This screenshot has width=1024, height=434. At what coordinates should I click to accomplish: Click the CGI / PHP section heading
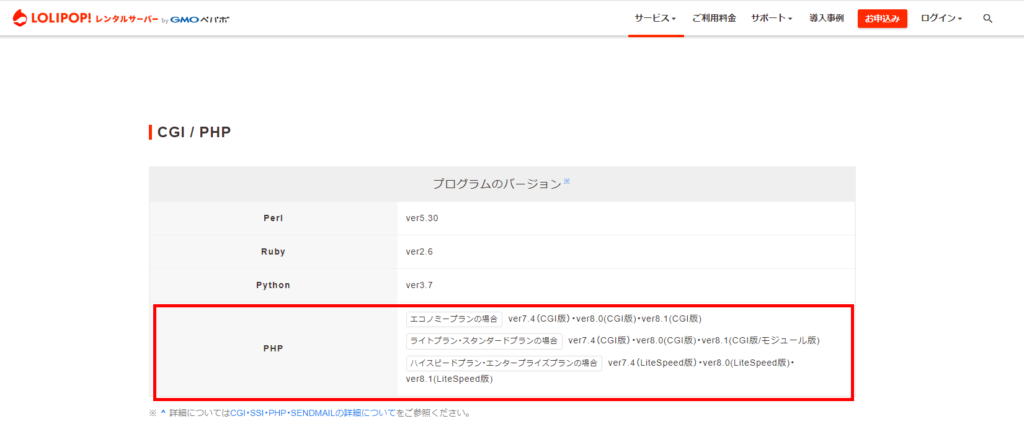pos(194,132)
